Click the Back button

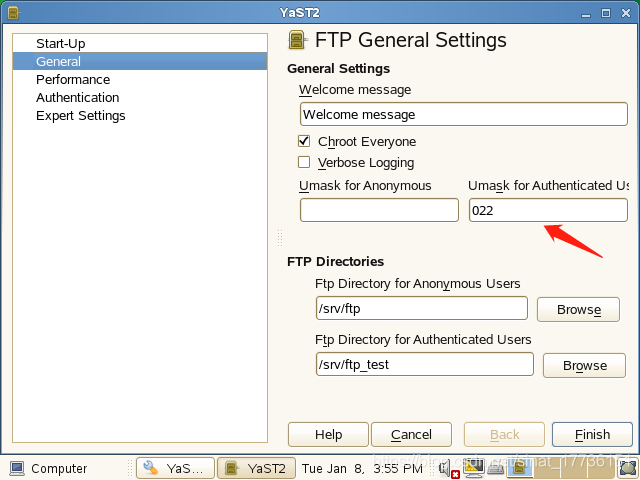pyautogui.click(x=504, y=434)
